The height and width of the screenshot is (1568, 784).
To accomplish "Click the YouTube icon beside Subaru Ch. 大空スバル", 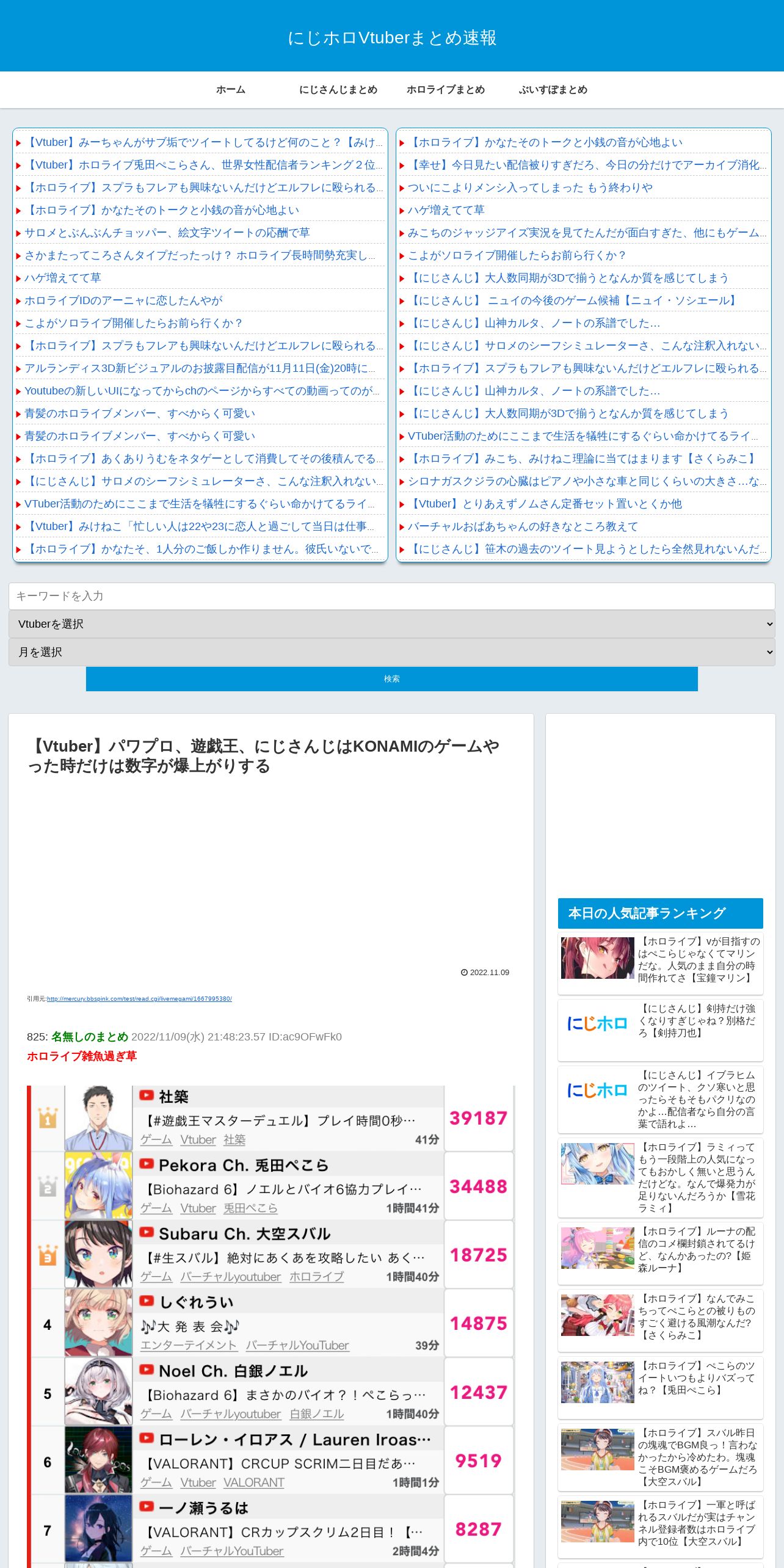I will 147,1232.
